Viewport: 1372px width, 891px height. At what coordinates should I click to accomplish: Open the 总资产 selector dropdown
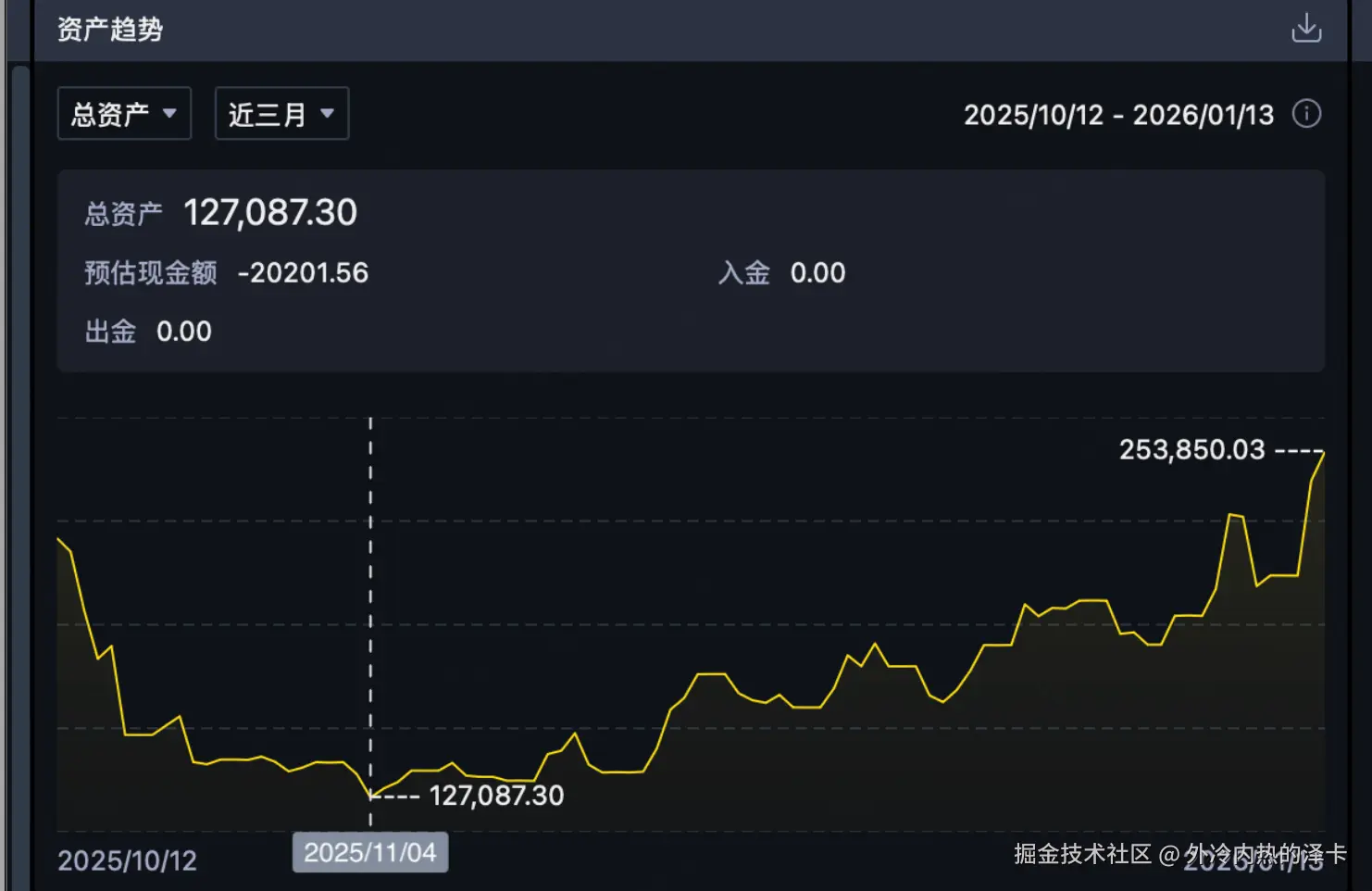[x=123, y=113]
